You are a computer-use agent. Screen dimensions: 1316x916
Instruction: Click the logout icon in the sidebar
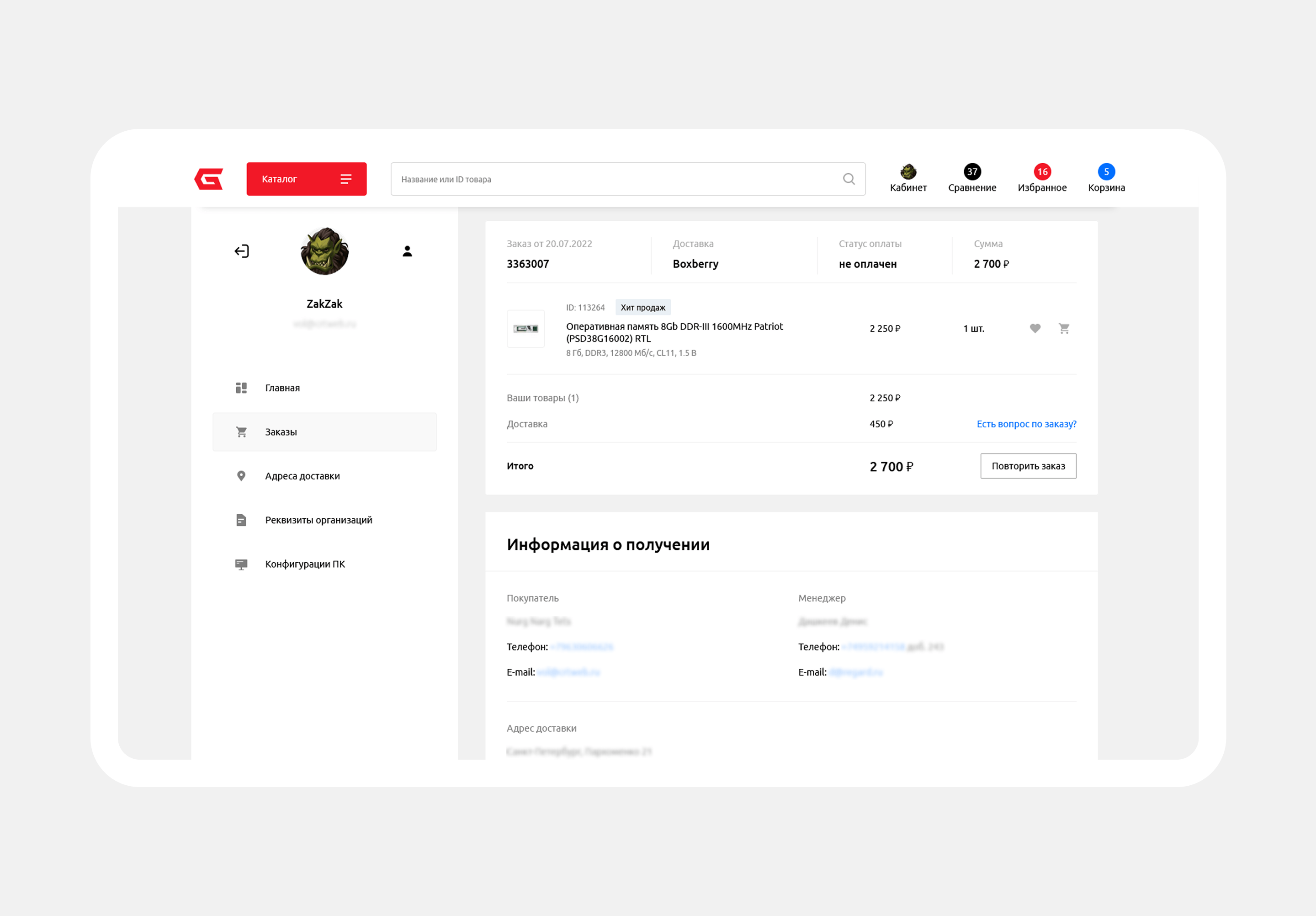(242, 251)
